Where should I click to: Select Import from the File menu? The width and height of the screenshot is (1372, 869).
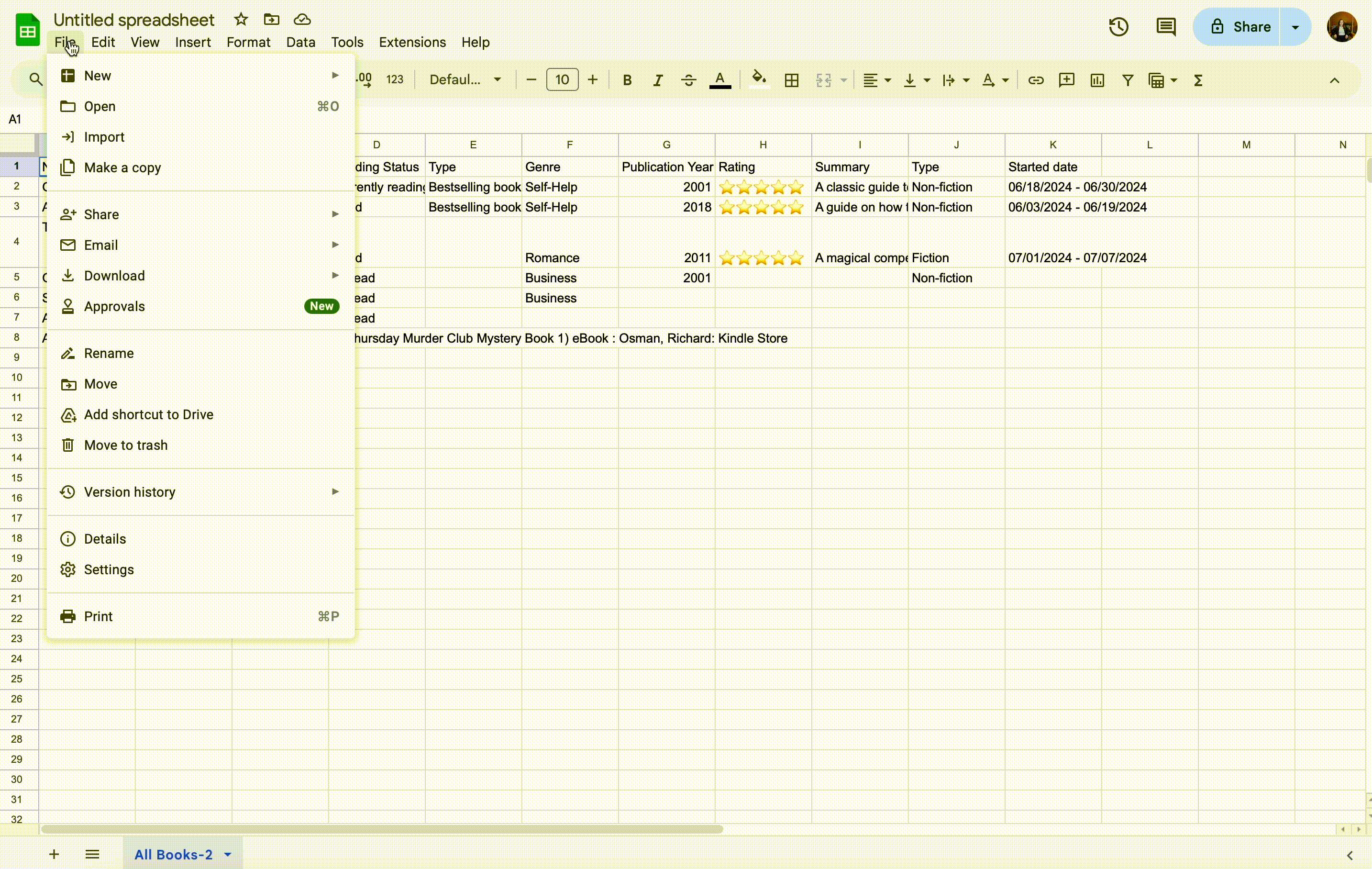[200, 137]
